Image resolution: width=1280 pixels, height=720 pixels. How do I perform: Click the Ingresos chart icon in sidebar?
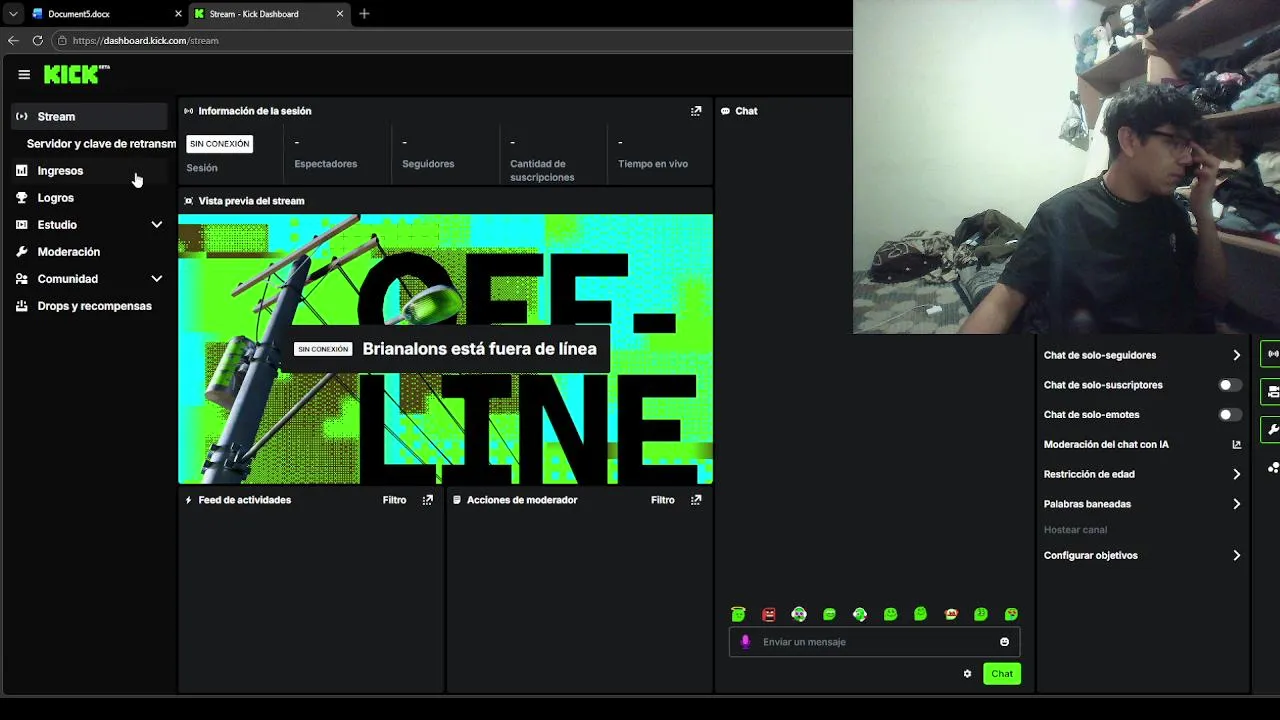tap(22, 171)
